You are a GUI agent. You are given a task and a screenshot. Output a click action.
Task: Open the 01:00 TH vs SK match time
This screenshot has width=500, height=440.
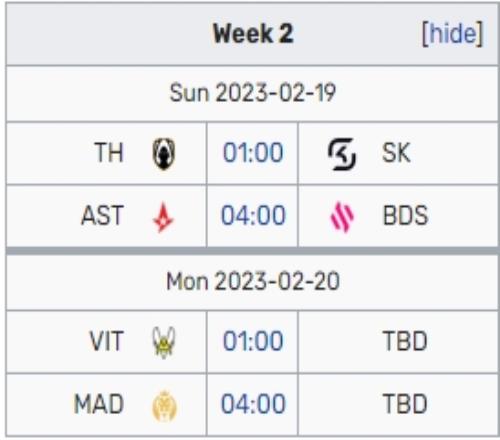(x=253, y=153)
